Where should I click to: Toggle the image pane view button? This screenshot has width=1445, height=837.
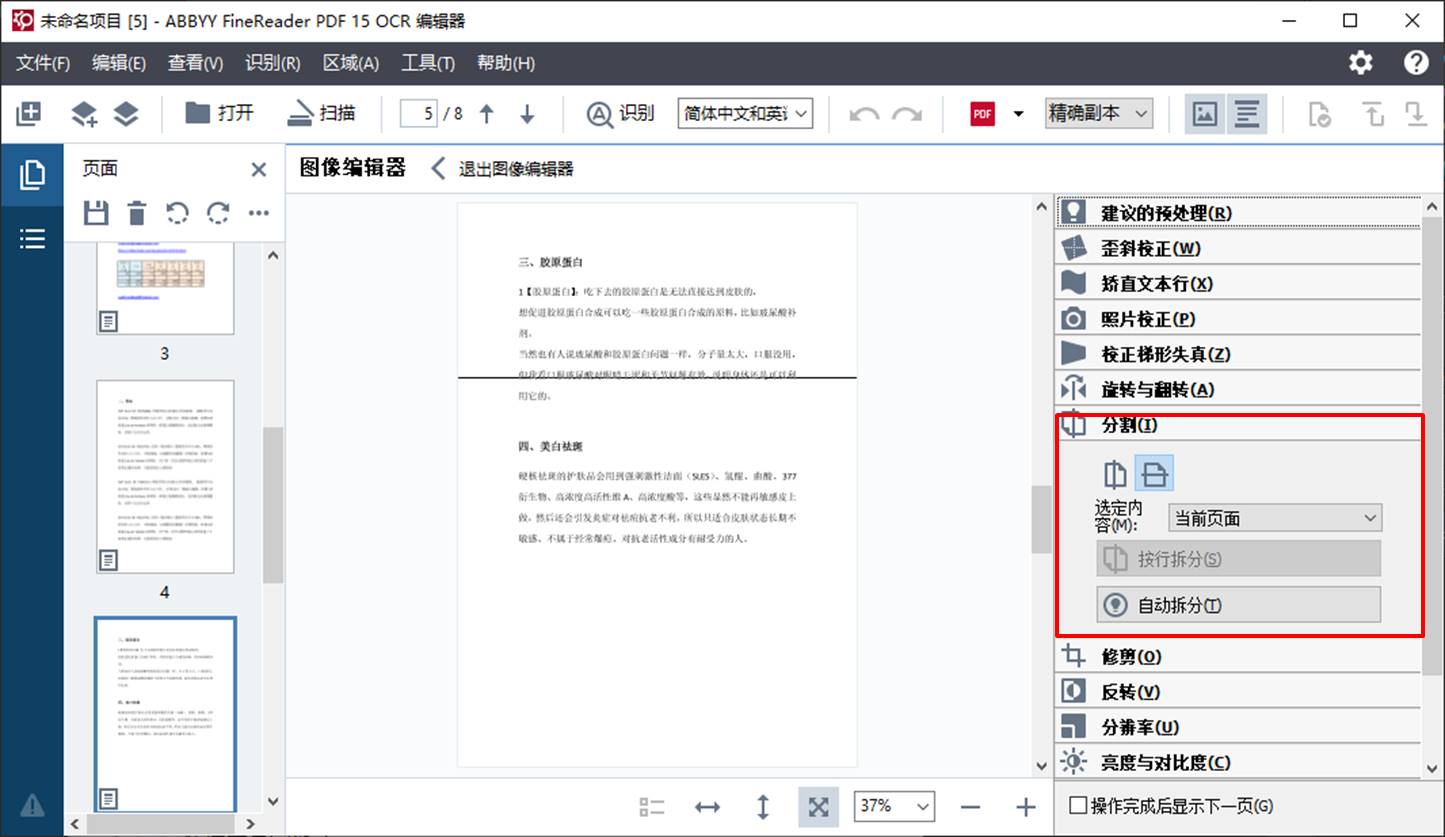coord(1205,114)
